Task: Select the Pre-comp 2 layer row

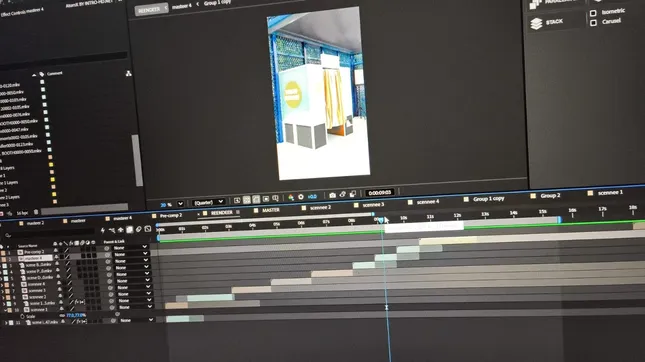Action: click(x=34, y=252)
